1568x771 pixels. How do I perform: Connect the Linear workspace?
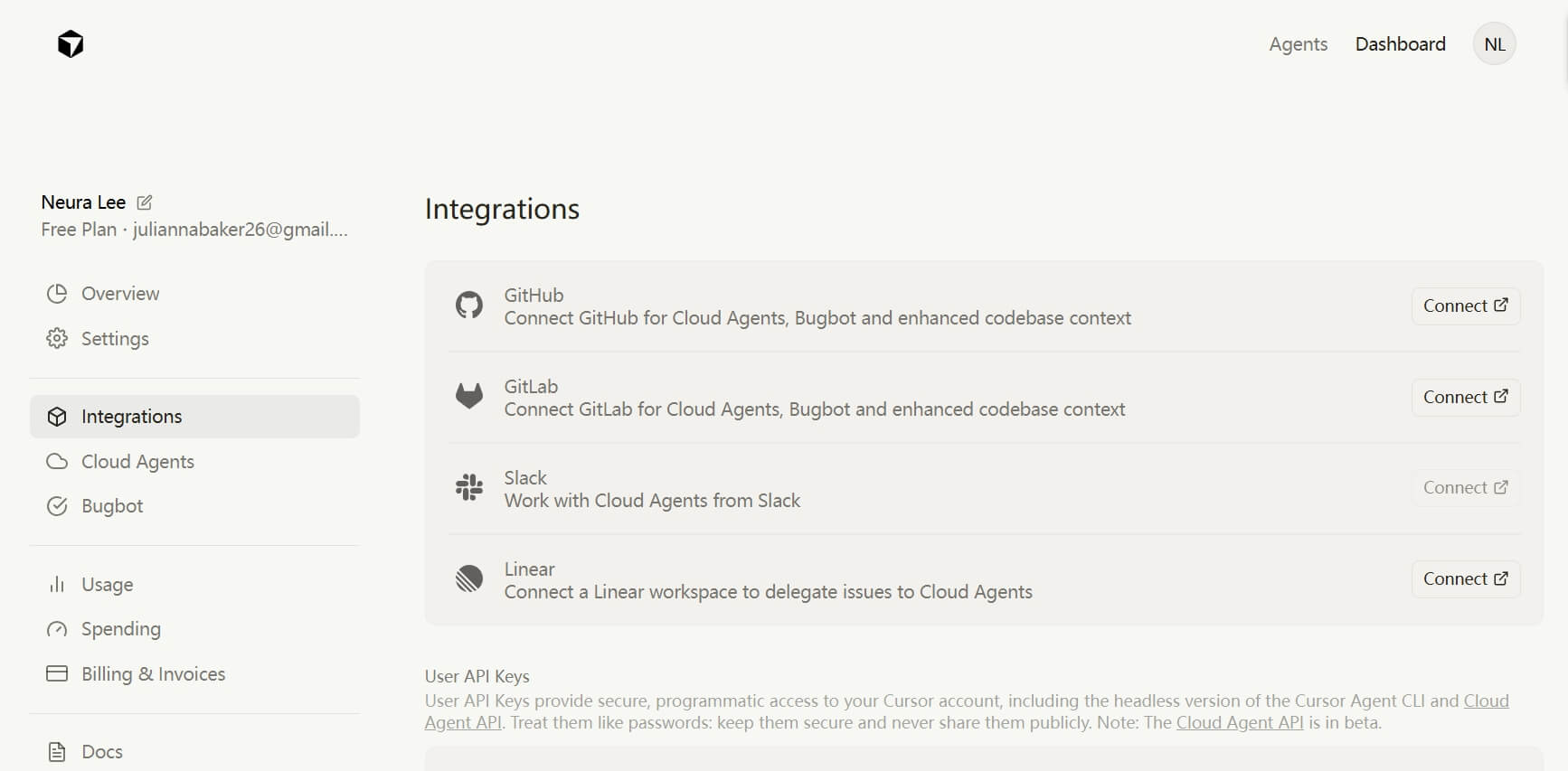(x=1465, y=579)
